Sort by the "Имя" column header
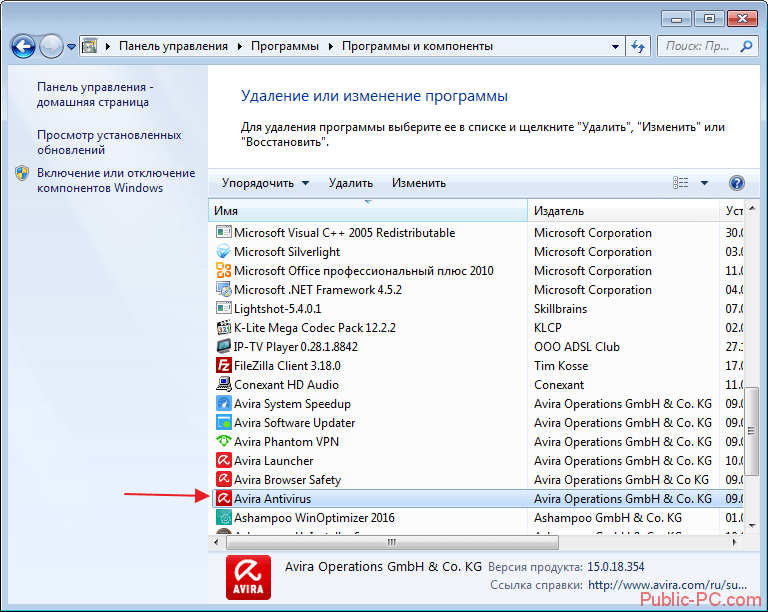Image resolution: width=768 pixels, height=612 pixels. [368, 211]
